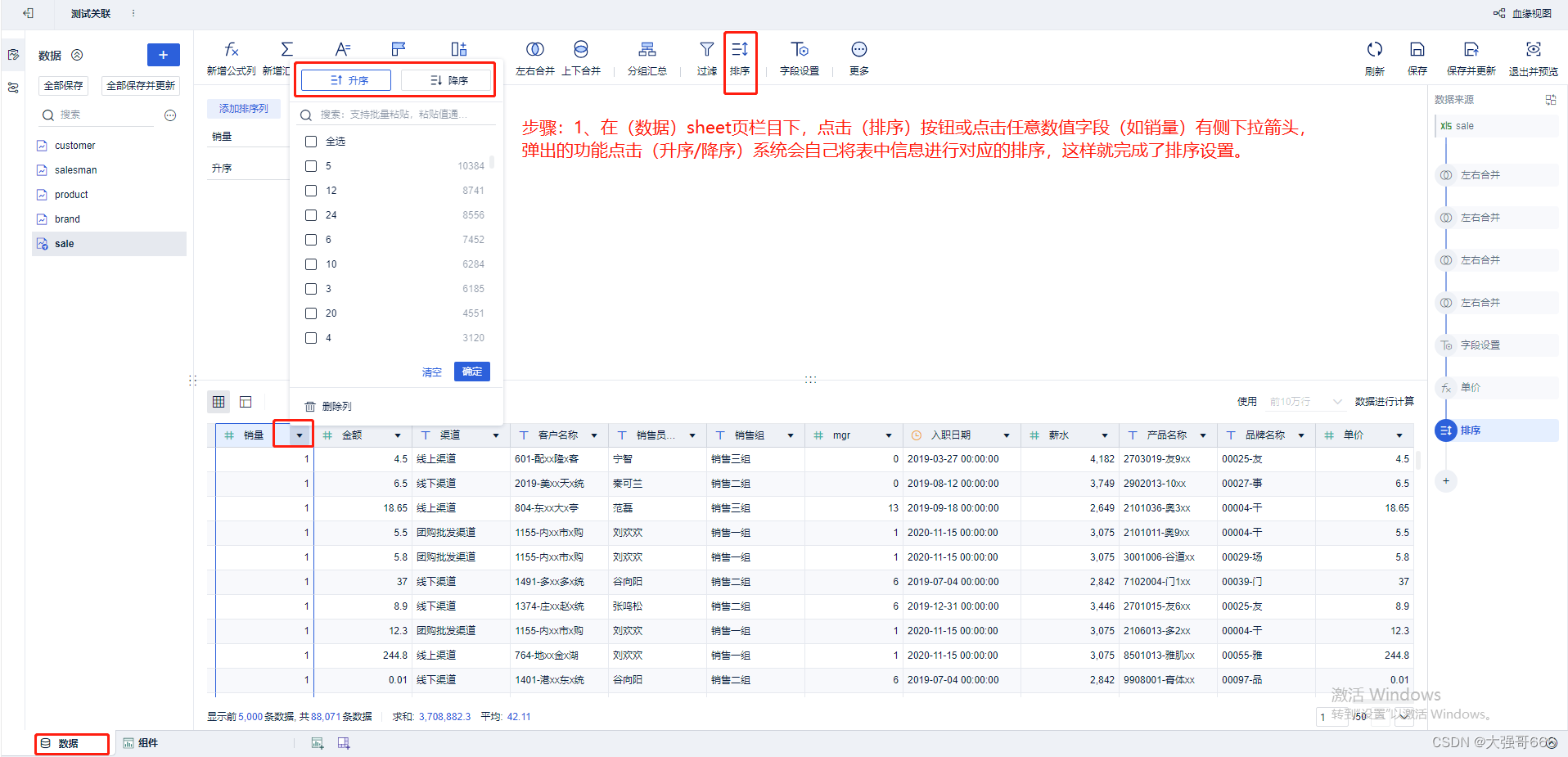Check the checkbox for value 20

[x=311, y=313]
